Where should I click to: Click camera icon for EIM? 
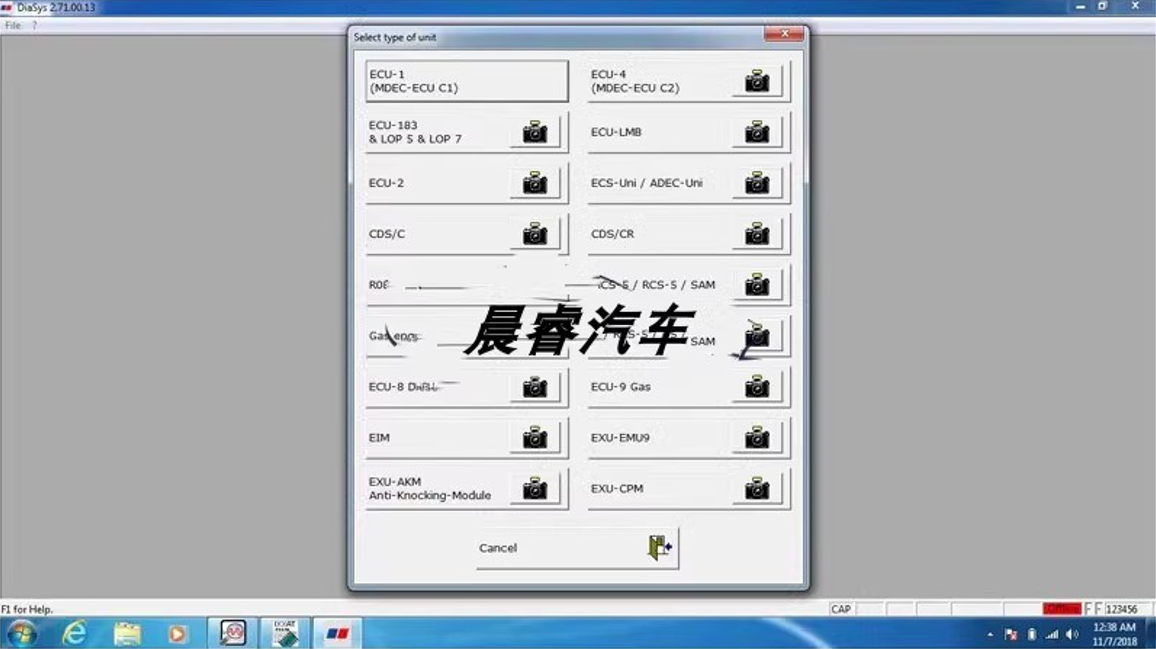pos(535,437)
